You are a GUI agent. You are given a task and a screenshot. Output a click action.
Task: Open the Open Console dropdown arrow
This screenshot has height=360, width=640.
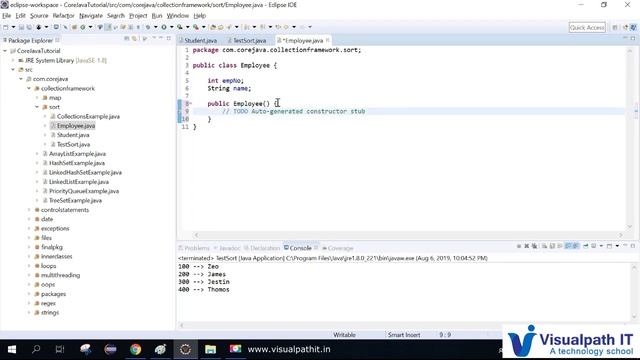(x=617, y=246)
